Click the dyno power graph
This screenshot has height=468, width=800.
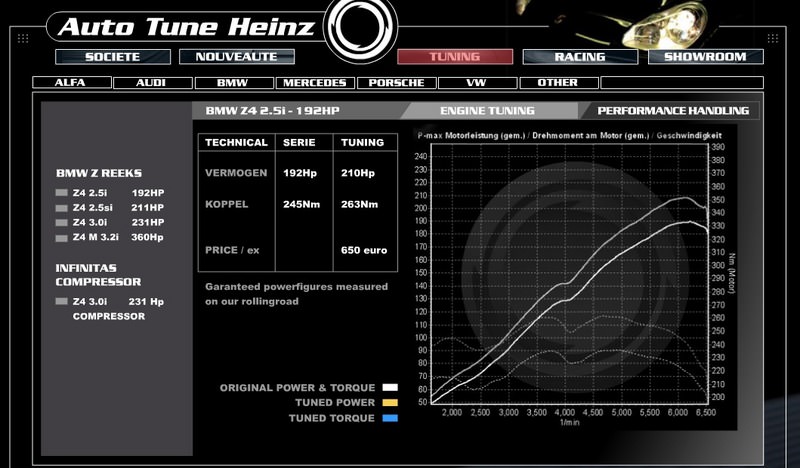tap(570, 274)
